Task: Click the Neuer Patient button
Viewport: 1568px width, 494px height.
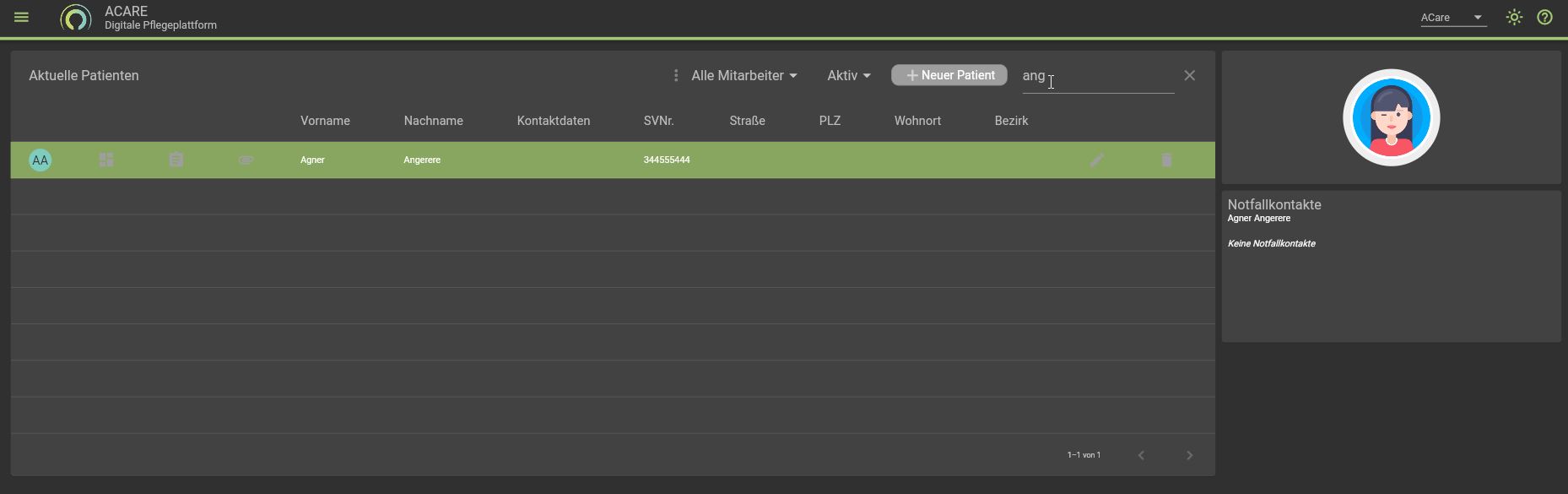Action: (949, 75)
